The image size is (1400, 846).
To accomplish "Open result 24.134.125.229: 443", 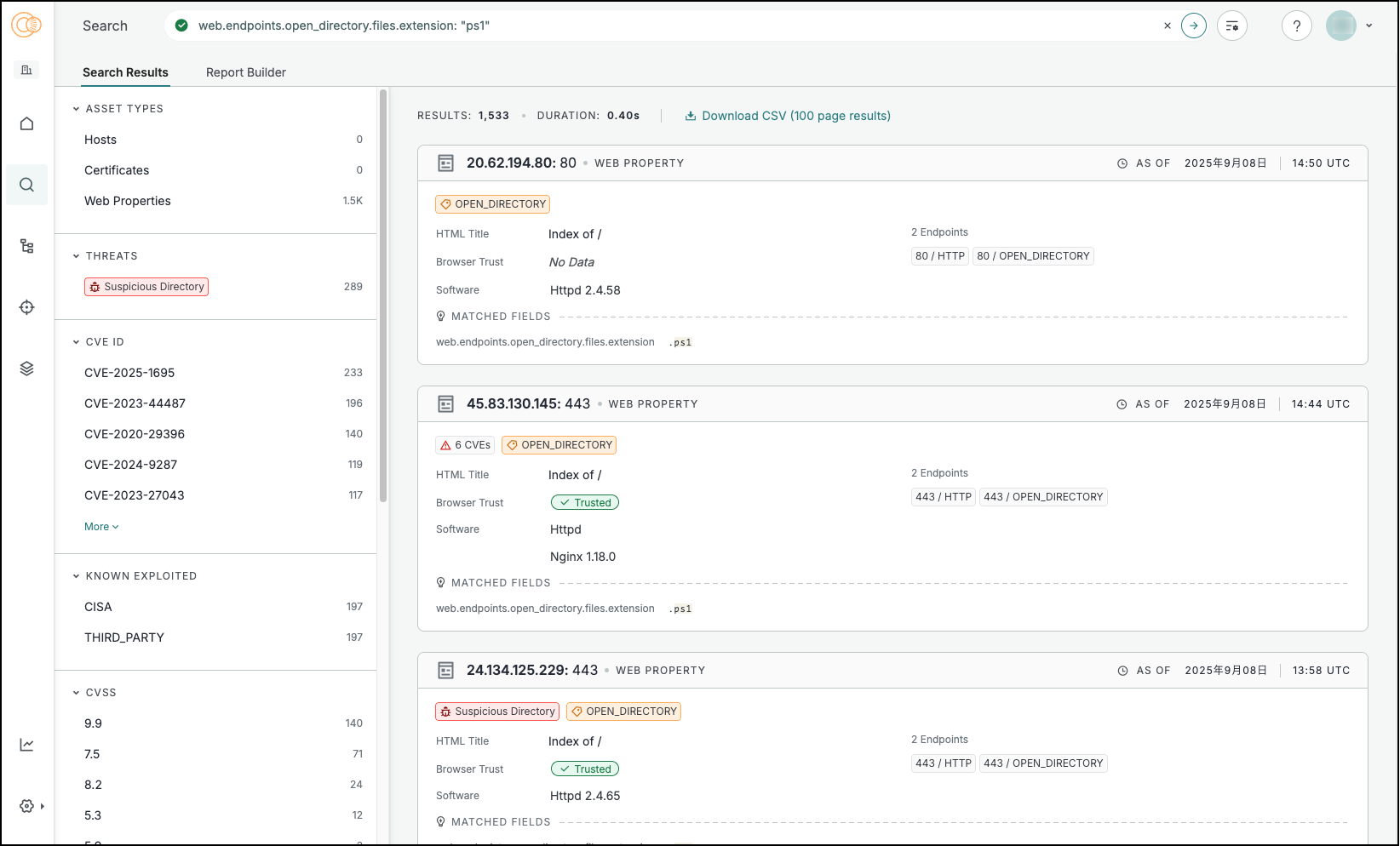I will pyautogui.click(x=532, y=670).
